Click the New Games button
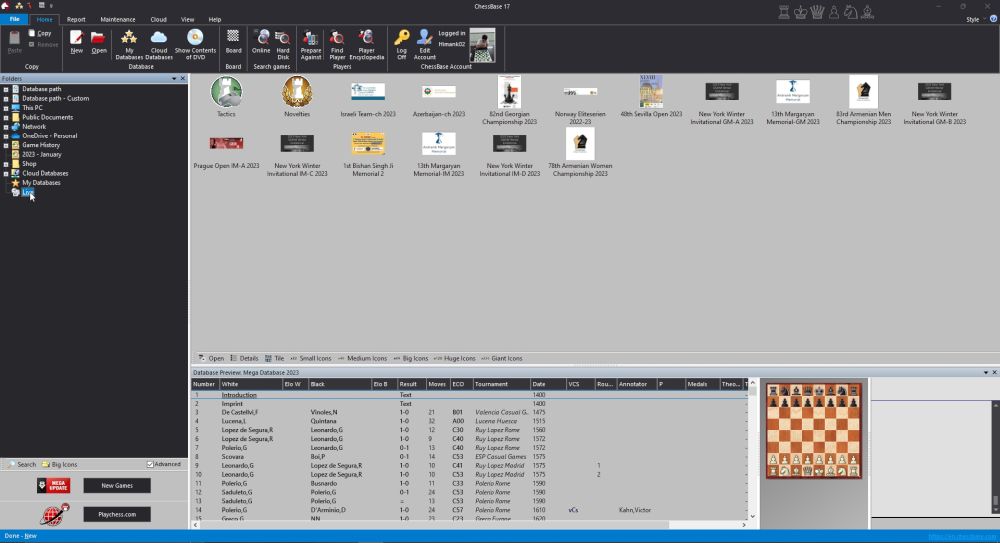This screenshot has width=1000, height=543. 117,486
